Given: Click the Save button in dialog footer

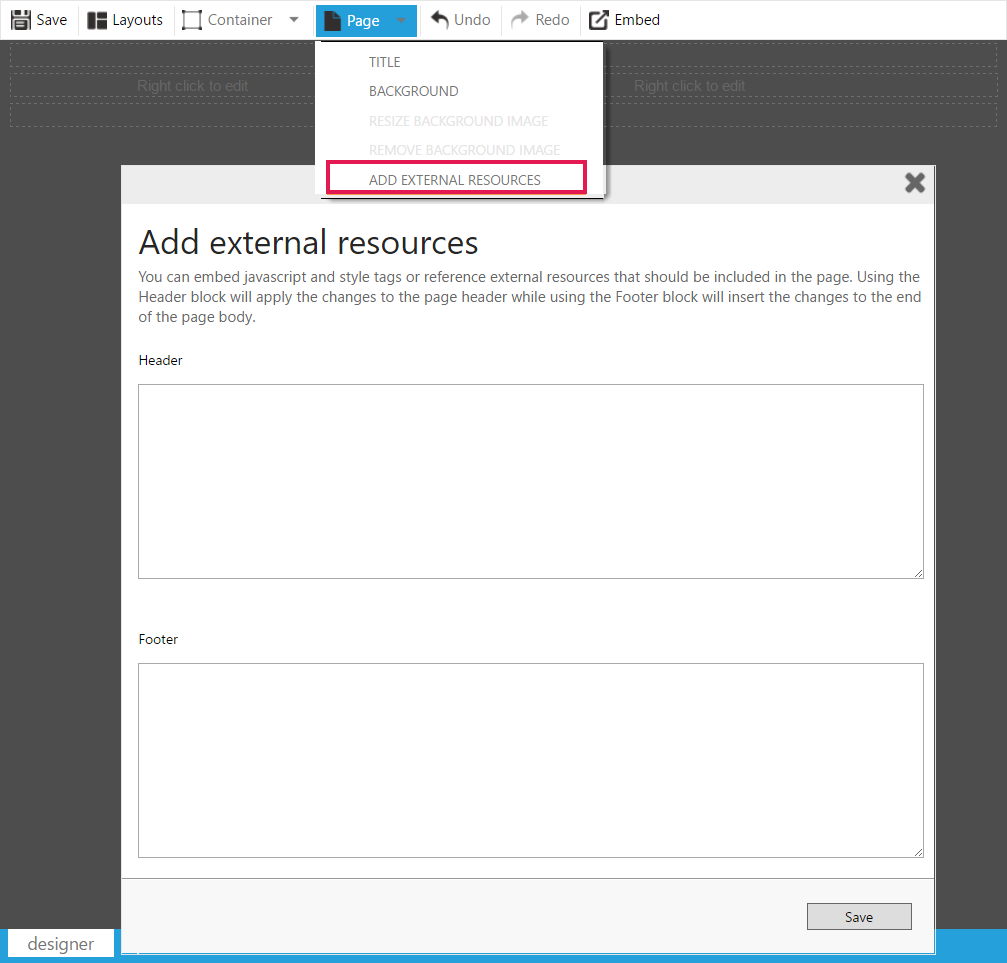Looking at the screenshot, I should (x=859, y=917).
